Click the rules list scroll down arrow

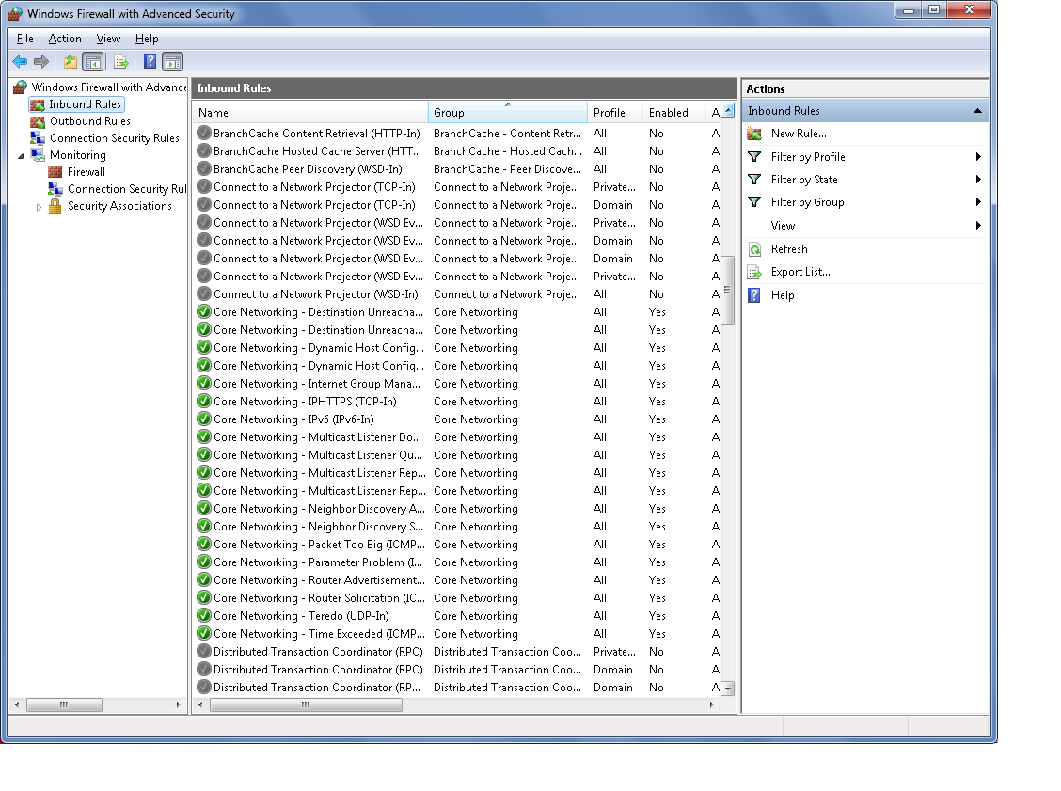(728, 689)
